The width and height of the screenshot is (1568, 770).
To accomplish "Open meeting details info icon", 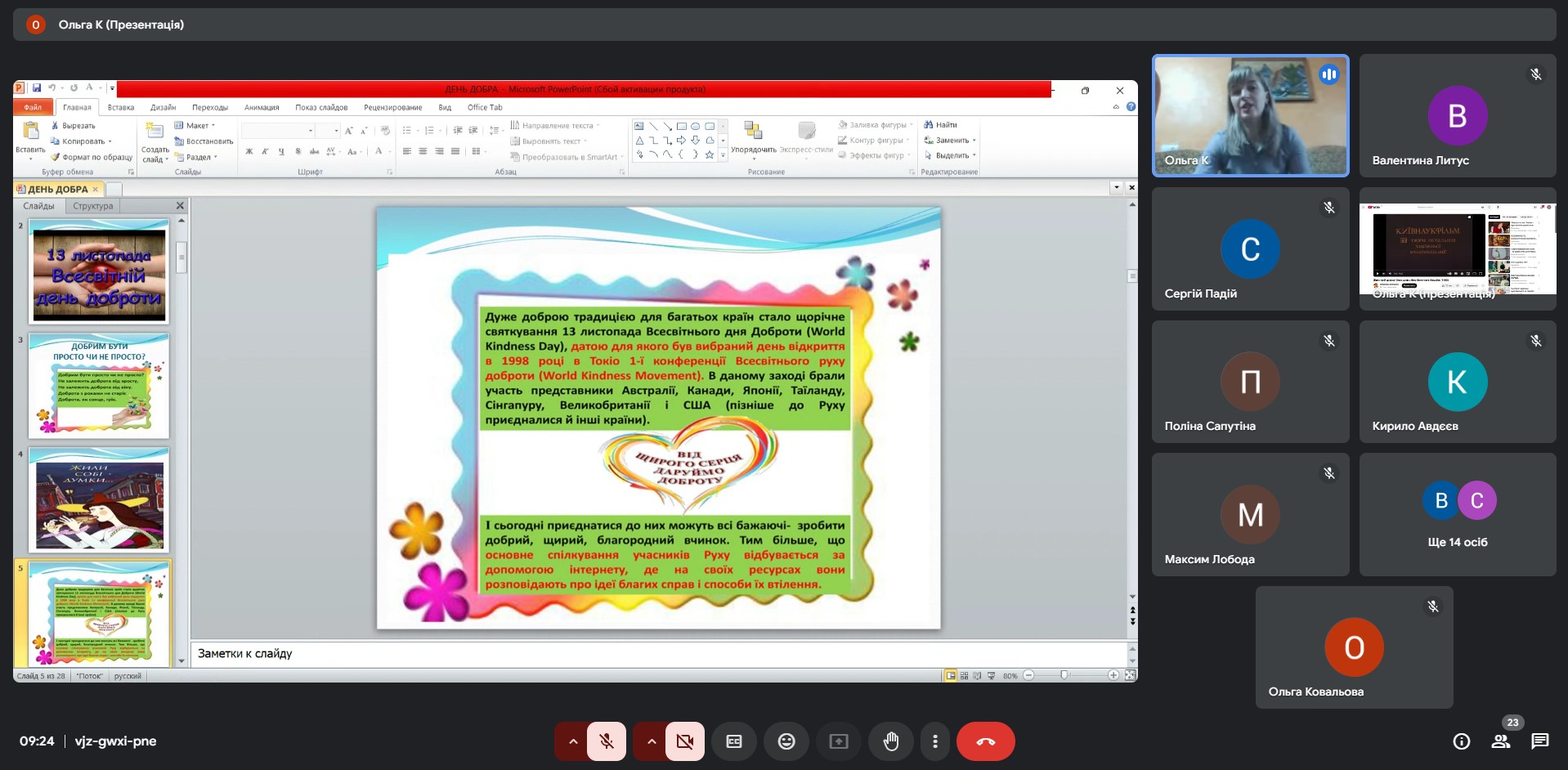I will click(1461, 741).
